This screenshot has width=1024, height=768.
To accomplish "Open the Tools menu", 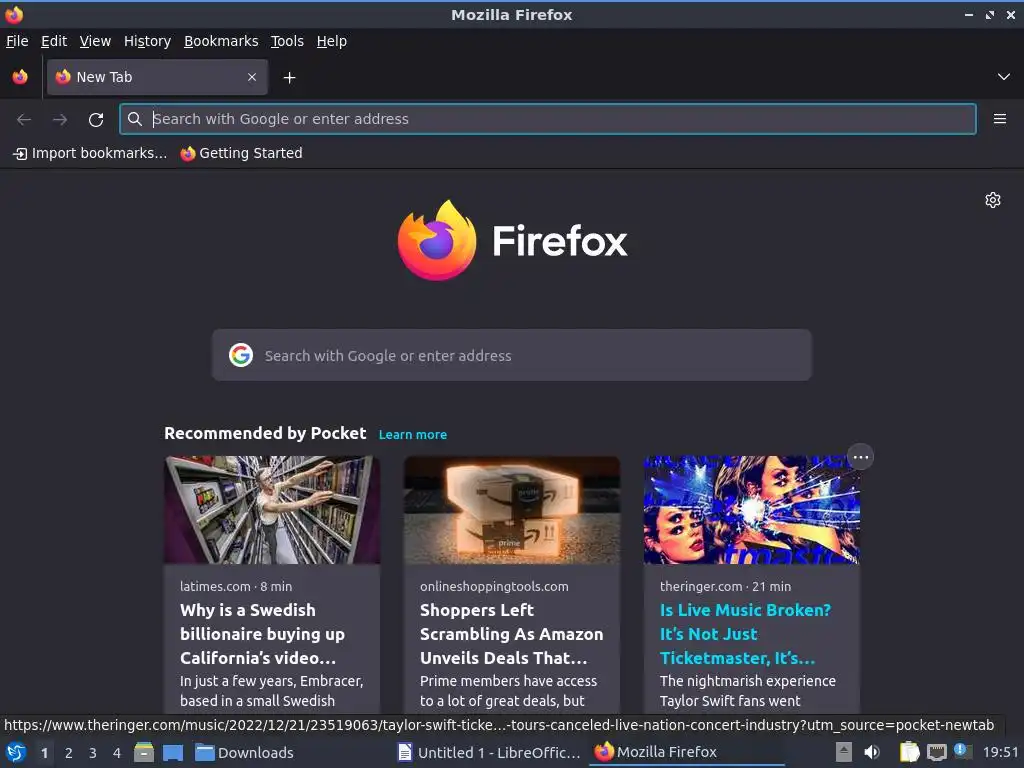I will pos(287,41).
